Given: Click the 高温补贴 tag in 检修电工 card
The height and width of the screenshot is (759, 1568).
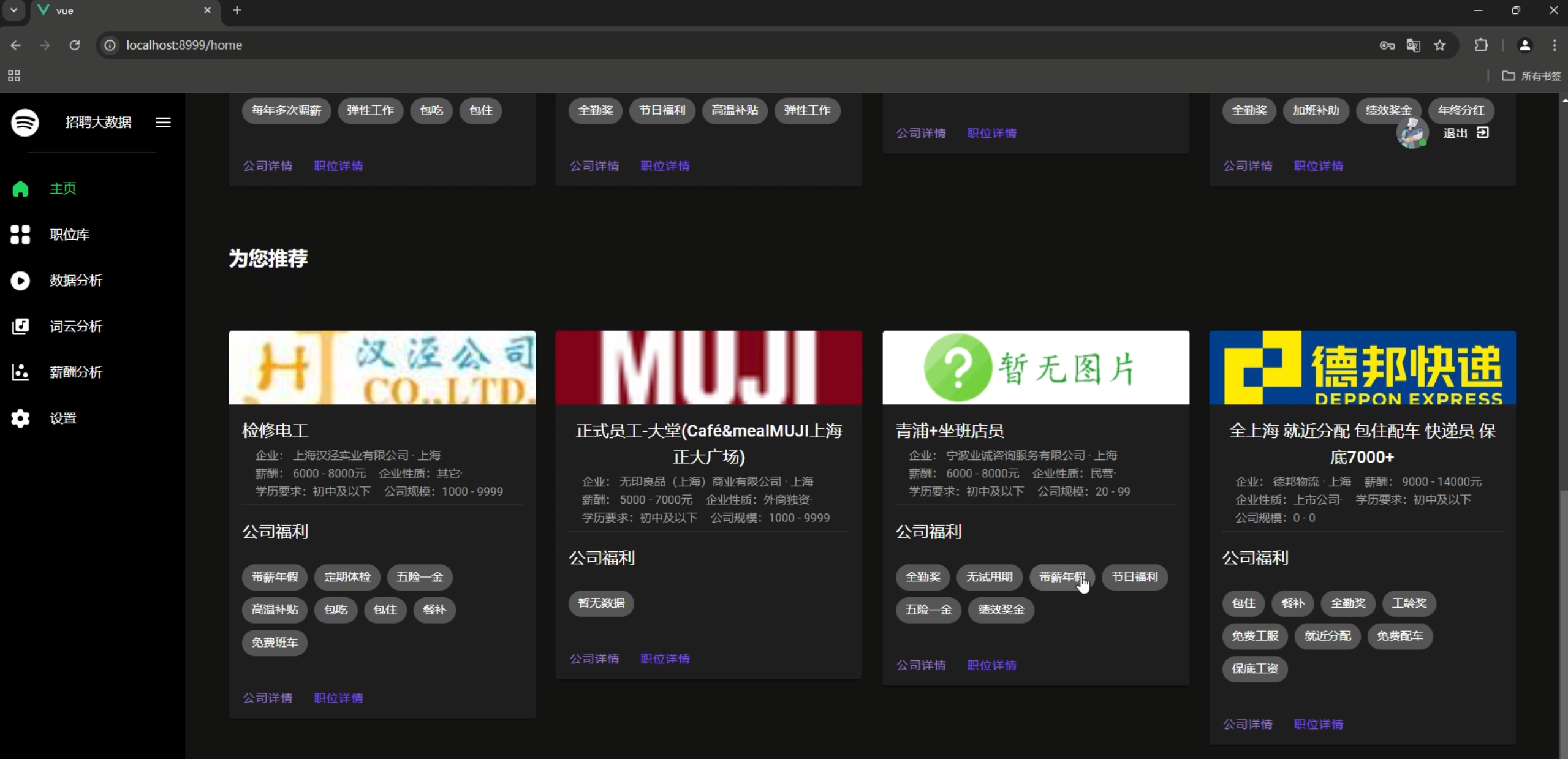Looking at the screenshot, I should tap(275, 610).
